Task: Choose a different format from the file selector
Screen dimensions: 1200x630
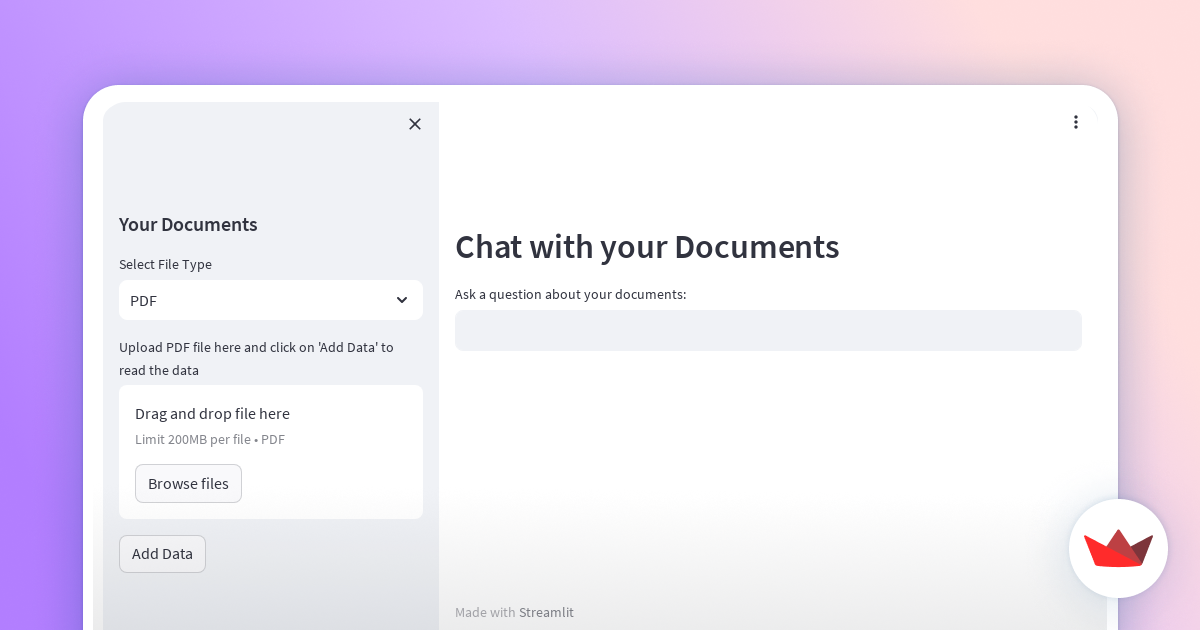Action: [270, 300]
